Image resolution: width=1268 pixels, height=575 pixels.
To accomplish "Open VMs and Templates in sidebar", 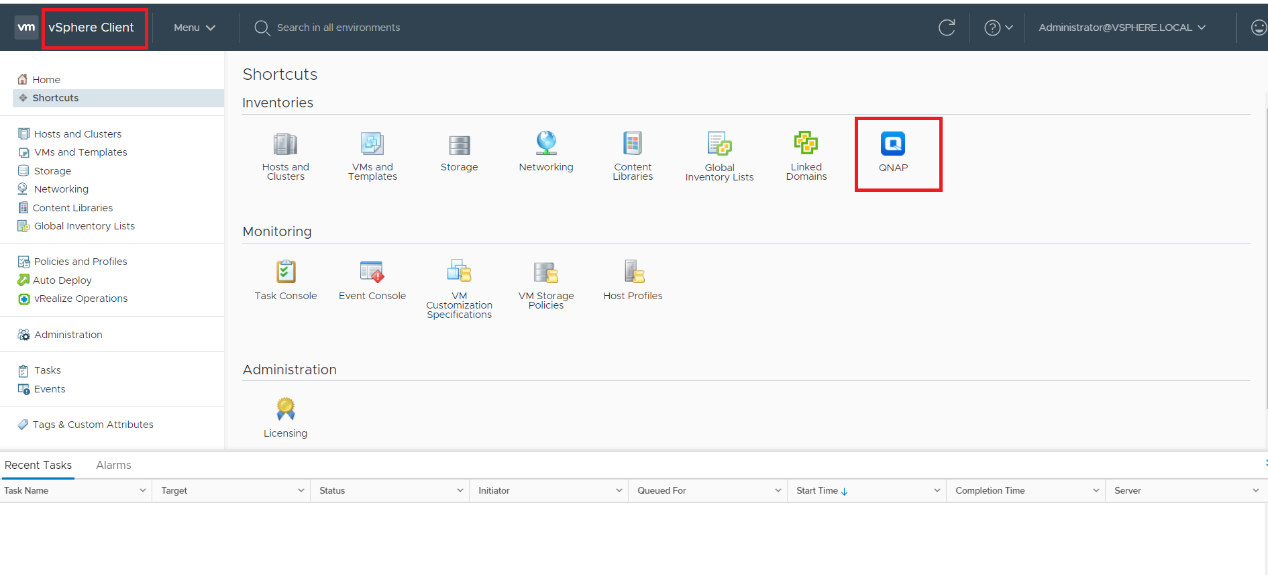I will point(72,152).
